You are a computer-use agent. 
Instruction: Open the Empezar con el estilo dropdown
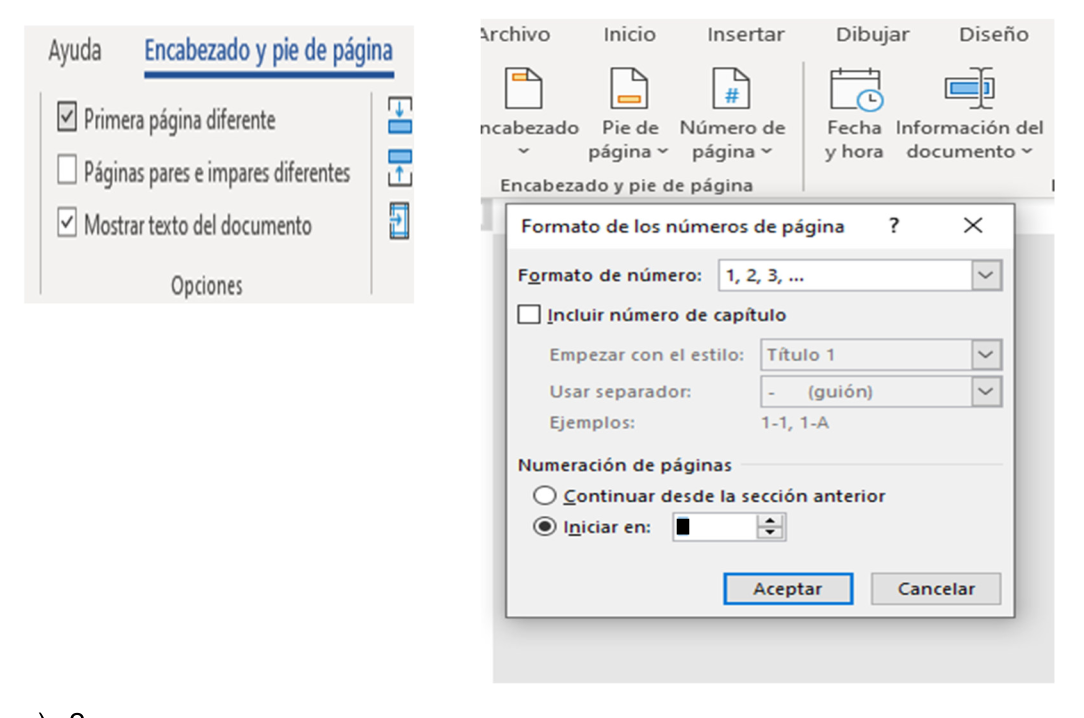[986, 354]
